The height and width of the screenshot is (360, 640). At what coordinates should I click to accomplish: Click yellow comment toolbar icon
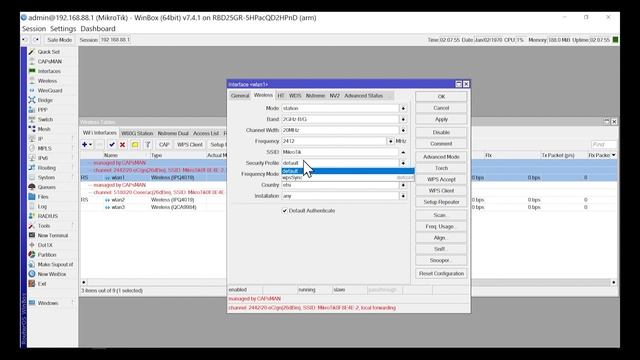(x=135, y=144)
